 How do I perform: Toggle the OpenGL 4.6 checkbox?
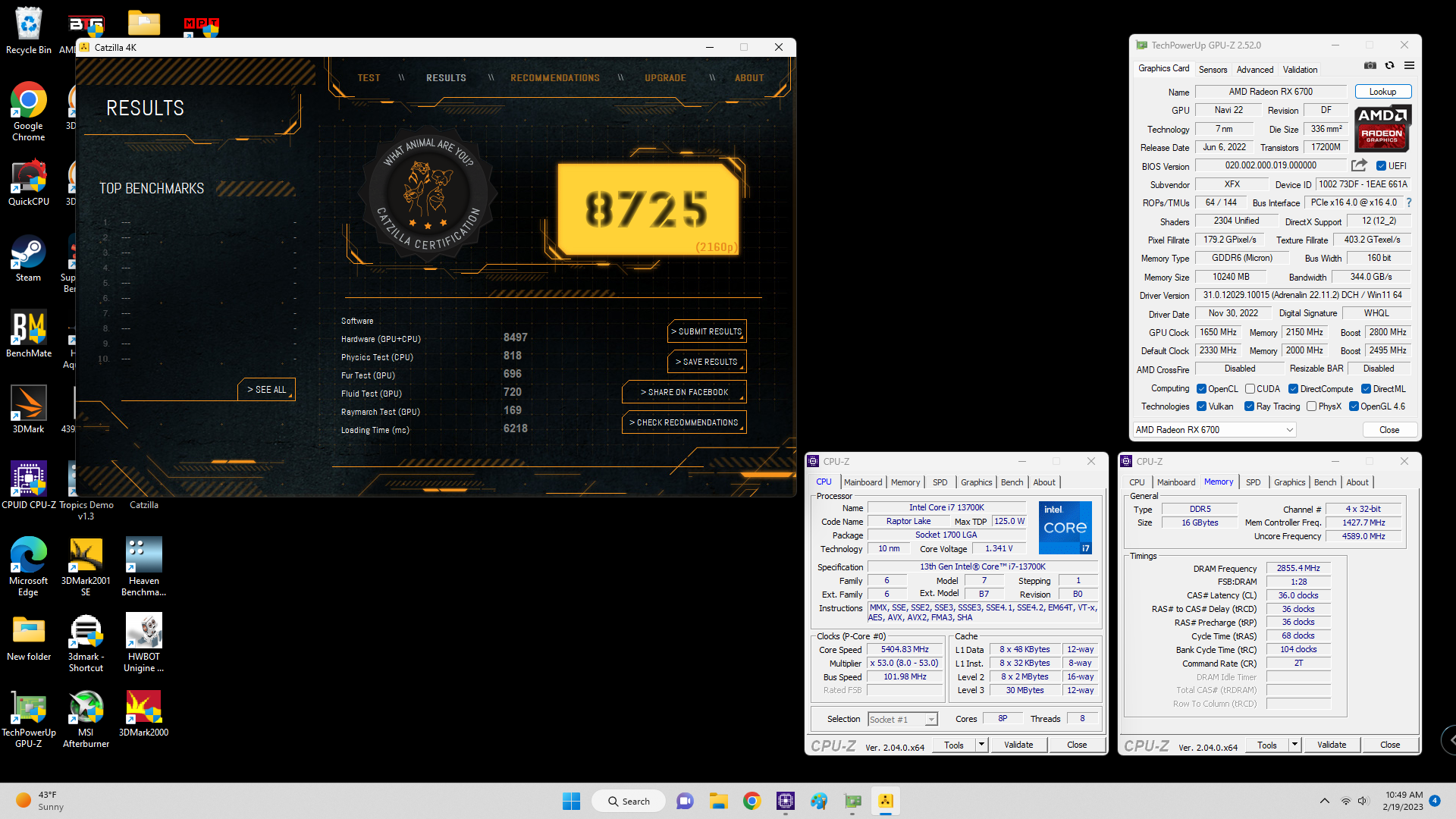(x=1354, y=406)
